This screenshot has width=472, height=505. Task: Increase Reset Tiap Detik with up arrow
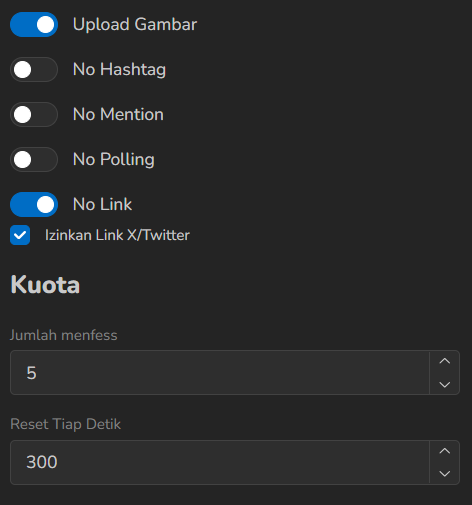[445, 451]
